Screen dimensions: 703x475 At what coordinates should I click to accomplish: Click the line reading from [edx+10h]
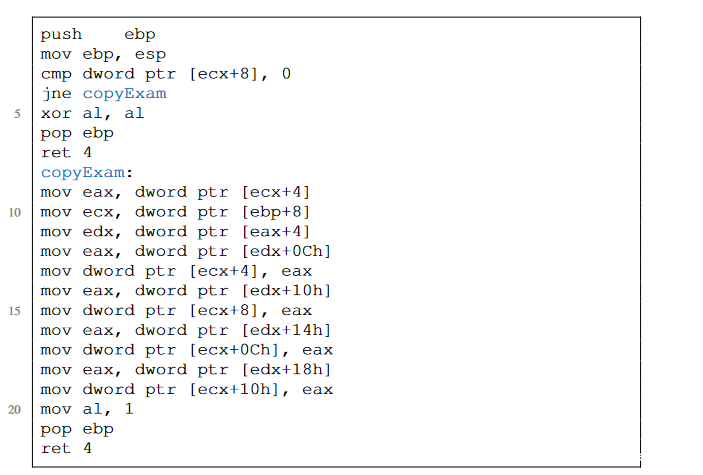click(x=186, y=290)
